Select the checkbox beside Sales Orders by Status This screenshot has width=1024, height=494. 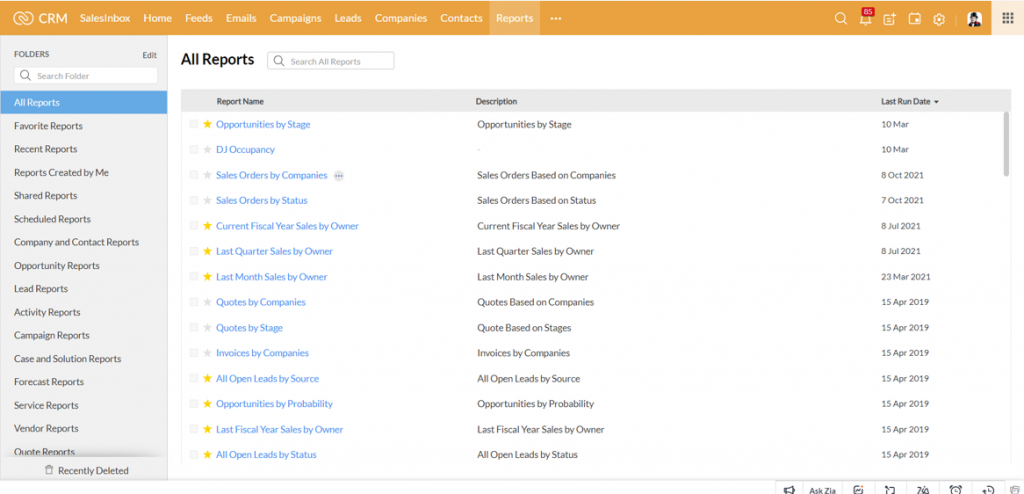click(x=194, y=201)
